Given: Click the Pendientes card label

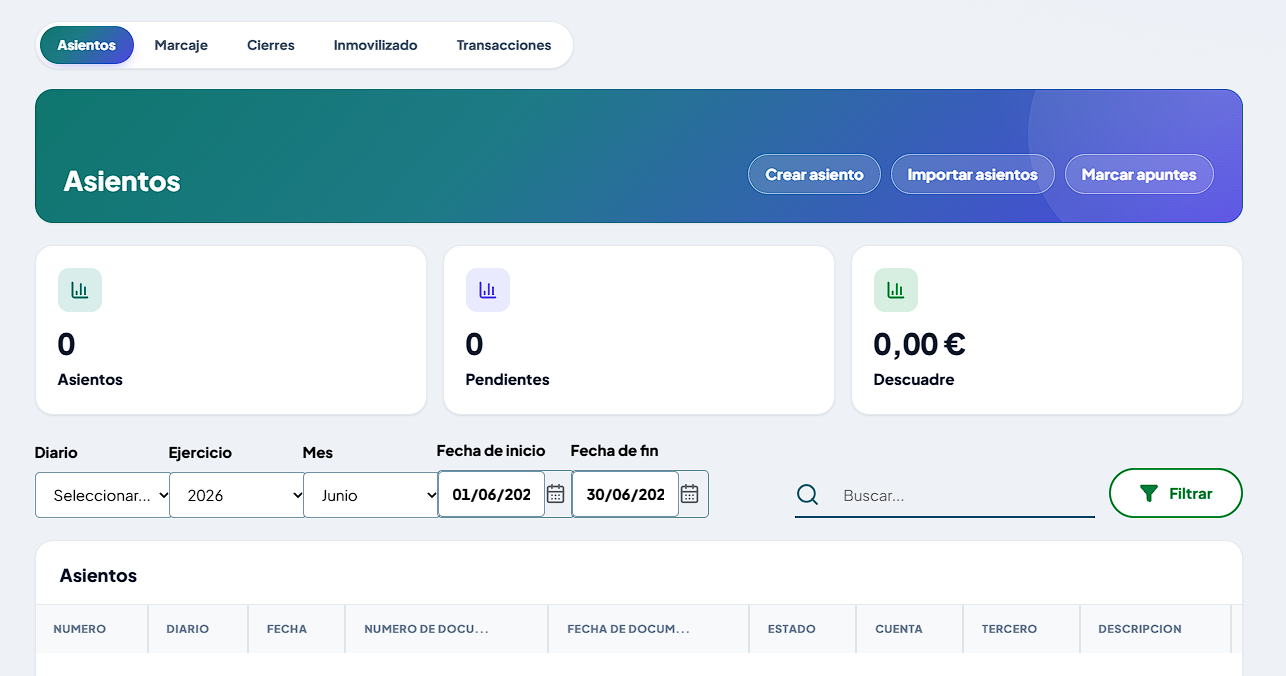Looking at the screenshot, I should [508, 380].
